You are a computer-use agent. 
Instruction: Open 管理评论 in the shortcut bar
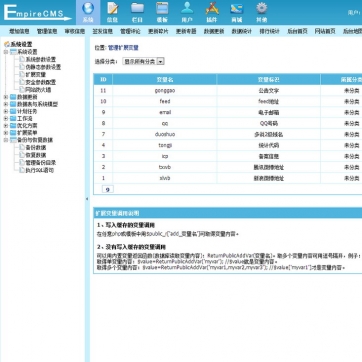coord(130,31)
